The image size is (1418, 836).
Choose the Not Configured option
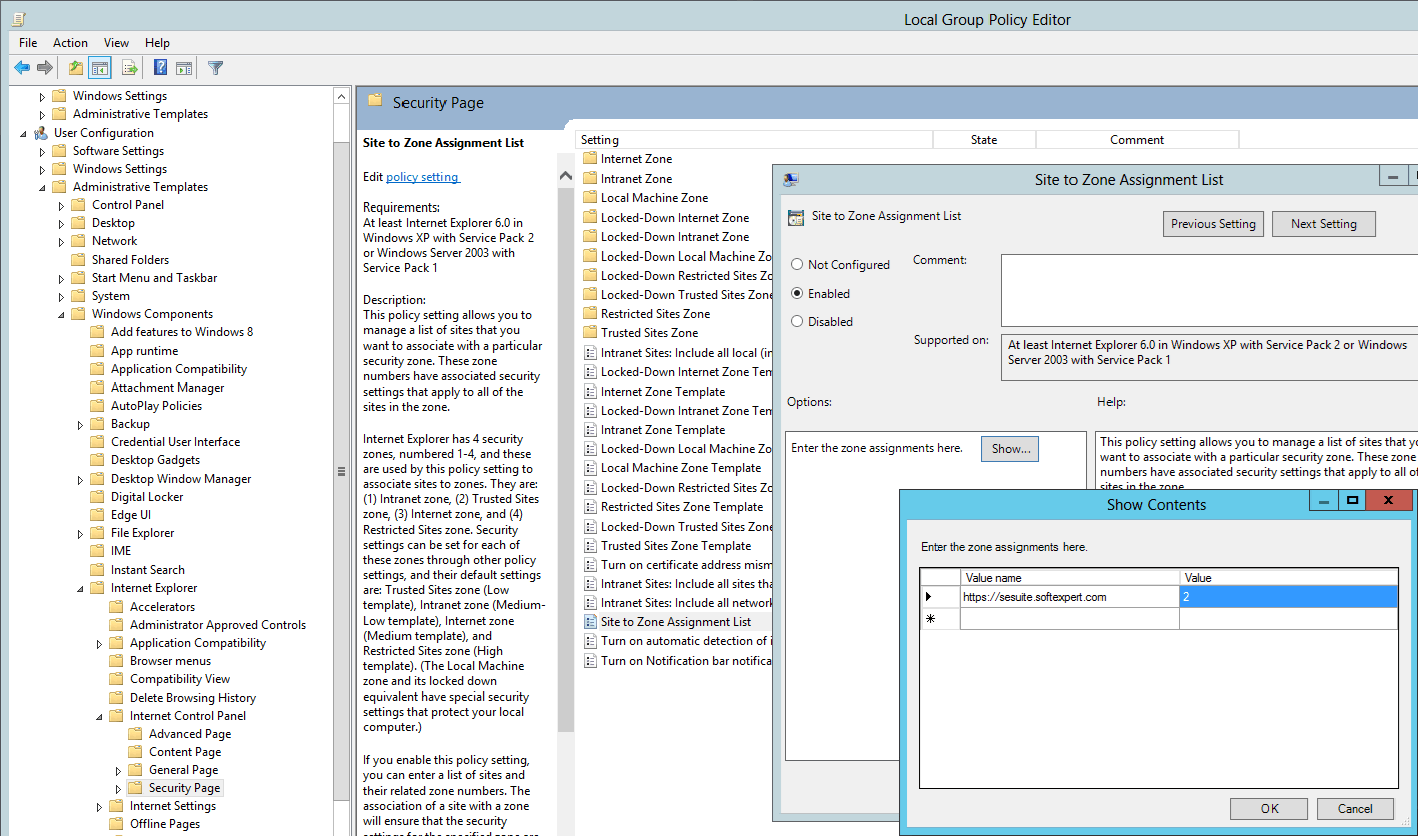797,264
